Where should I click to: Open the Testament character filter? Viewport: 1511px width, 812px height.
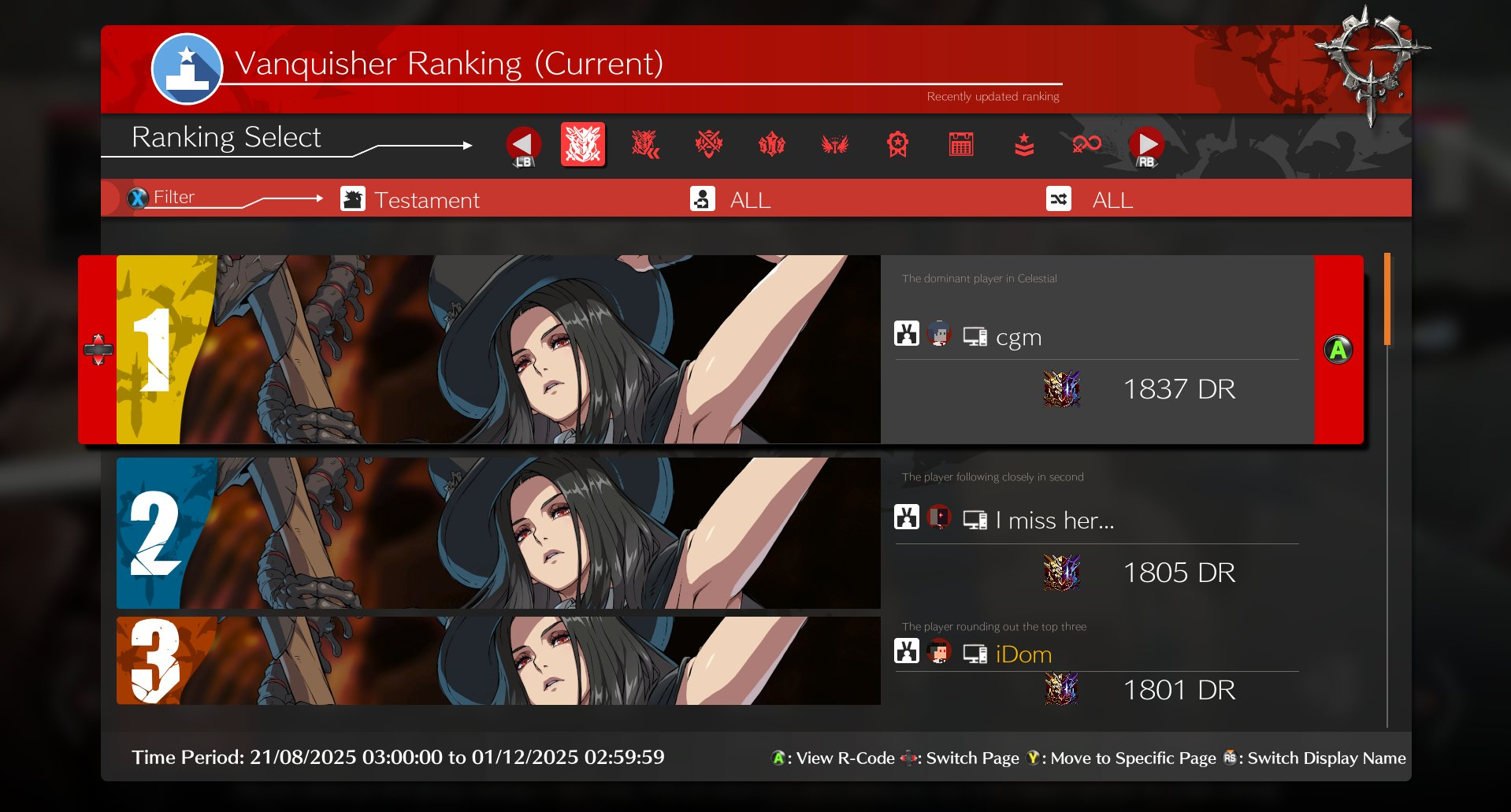click(426, 200)
